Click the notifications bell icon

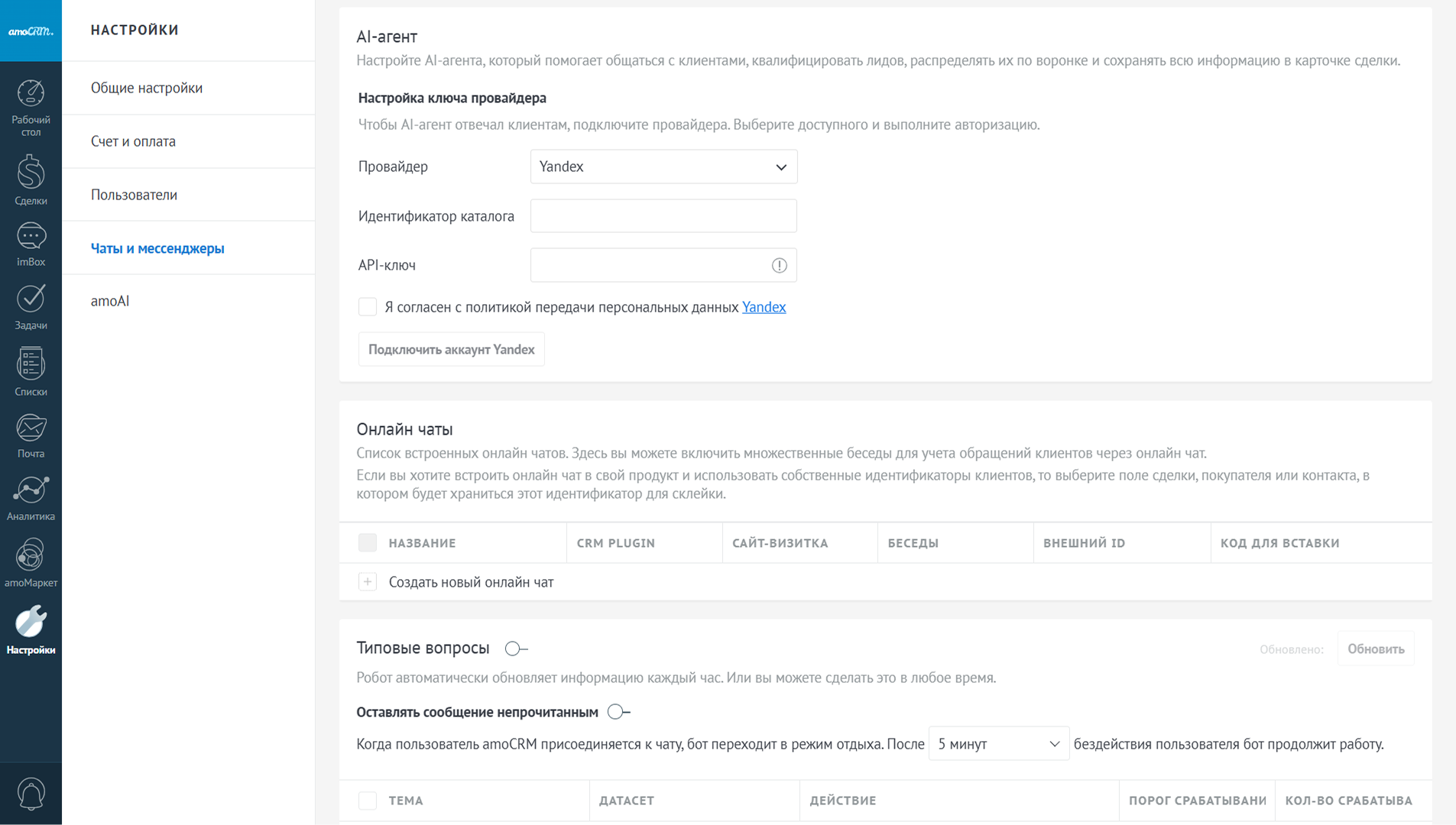coord(31,793)
